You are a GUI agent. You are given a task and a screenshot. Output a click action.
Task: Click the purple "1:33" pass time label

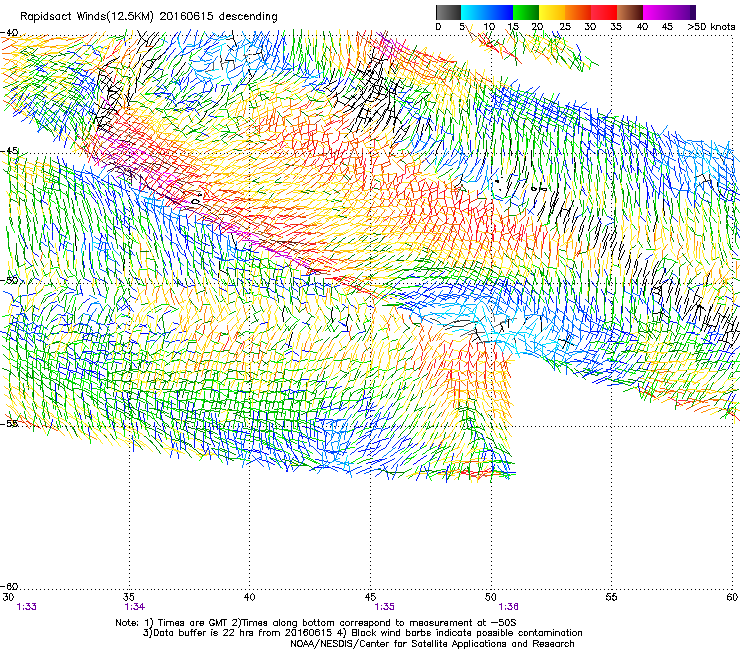click(x=26, y=607)
